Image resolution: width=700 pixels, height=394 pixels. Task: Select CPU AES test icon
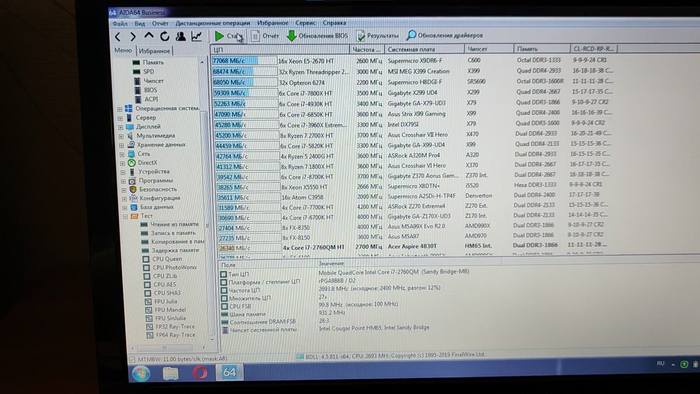147,284
